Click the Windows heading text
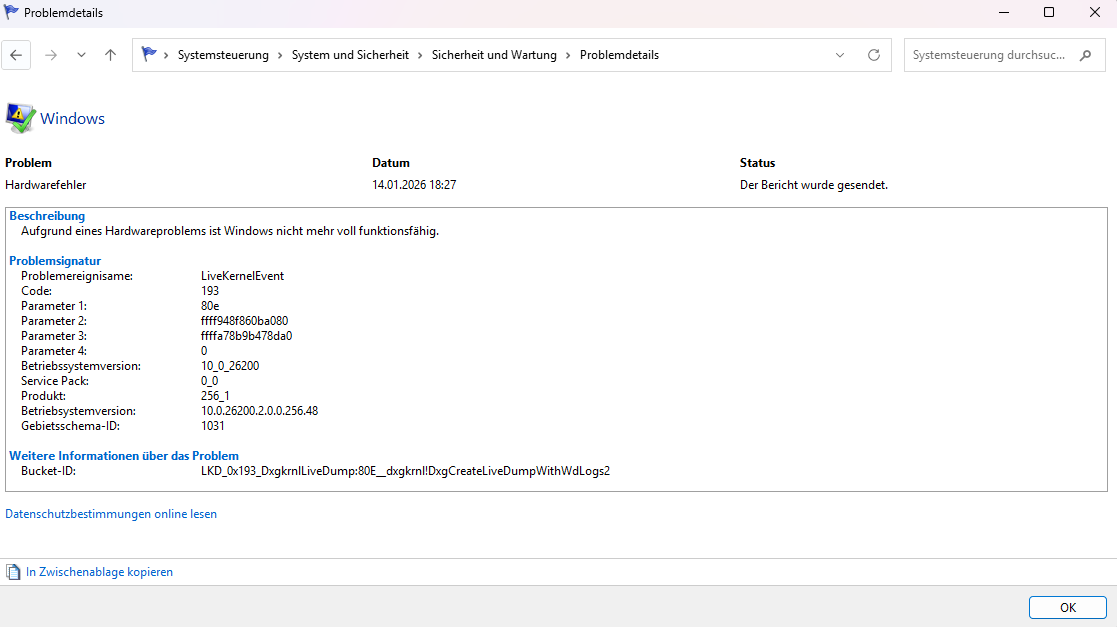 point(72,118)
